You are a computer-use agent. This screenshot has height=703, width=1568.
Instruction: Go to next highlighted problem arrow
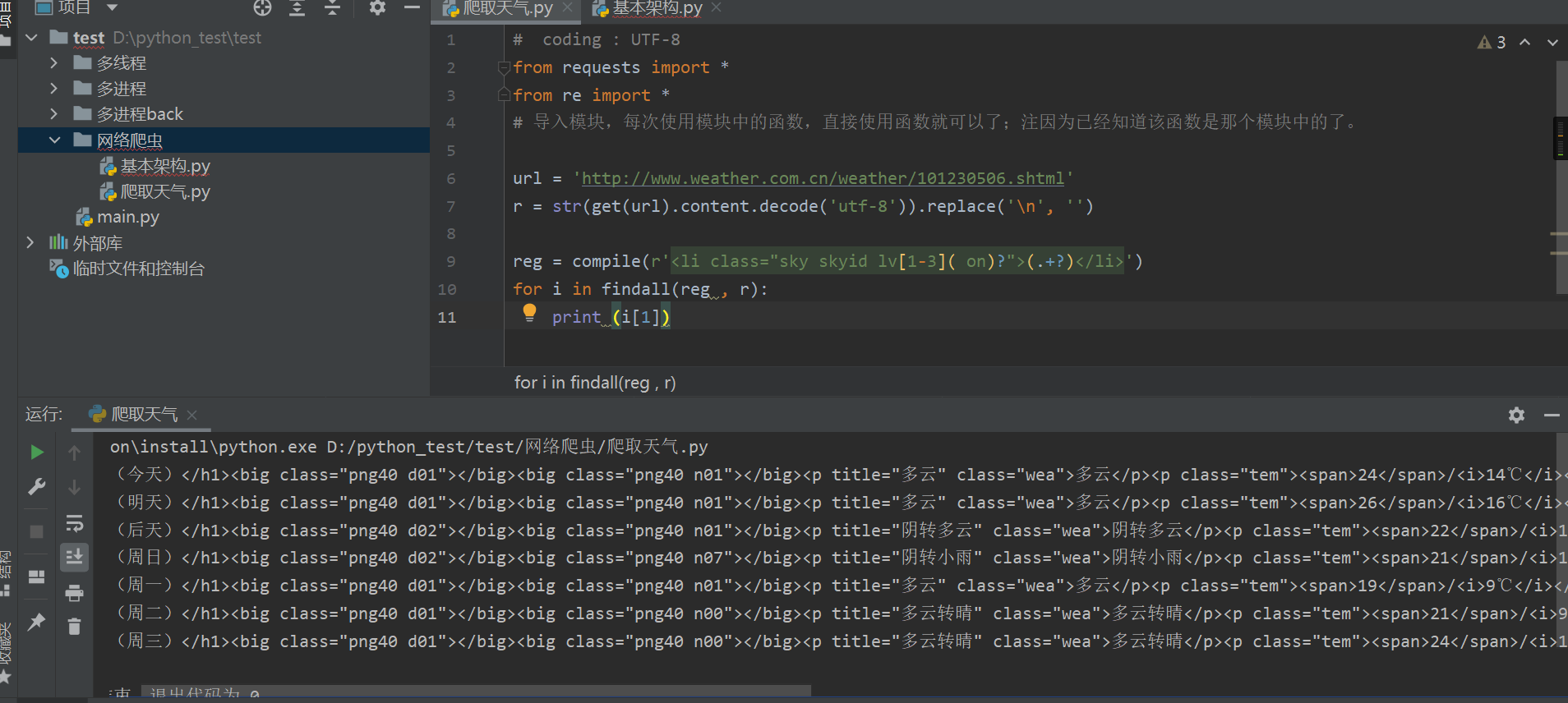pyautogui.click(x=1552, y=42)
